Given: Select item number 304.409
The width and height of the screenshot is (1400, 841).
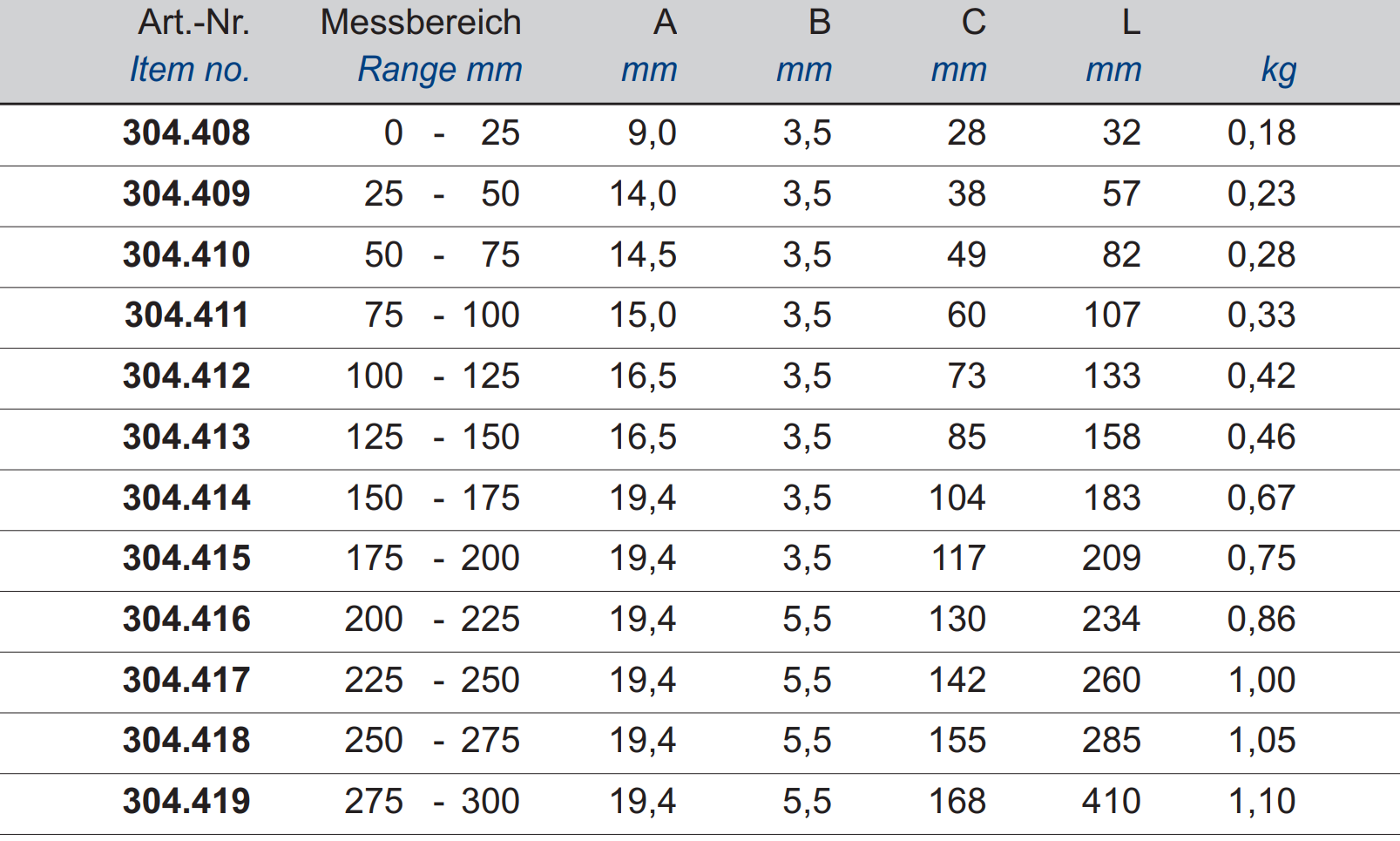Looking at the screenshot, I should (x=186, y=194).
